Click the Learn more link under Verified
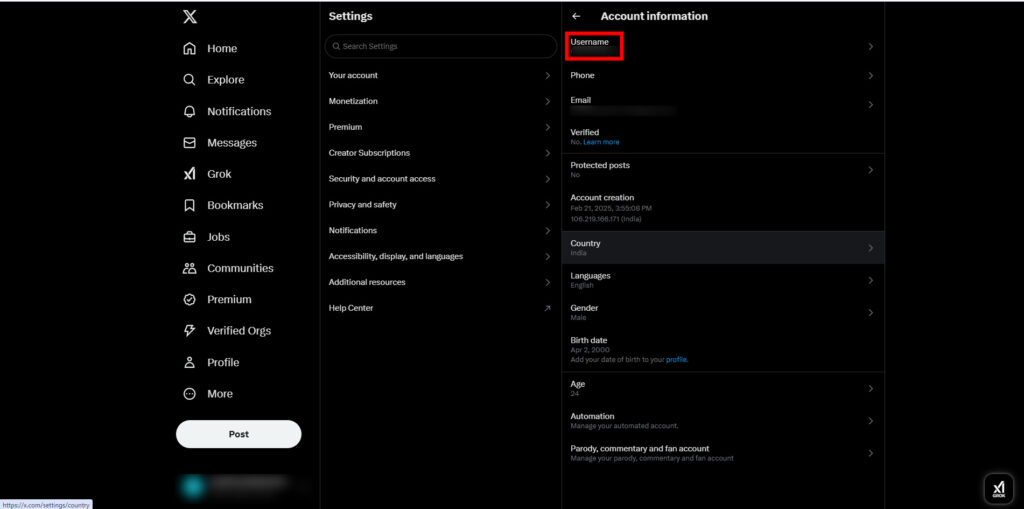 601,142
